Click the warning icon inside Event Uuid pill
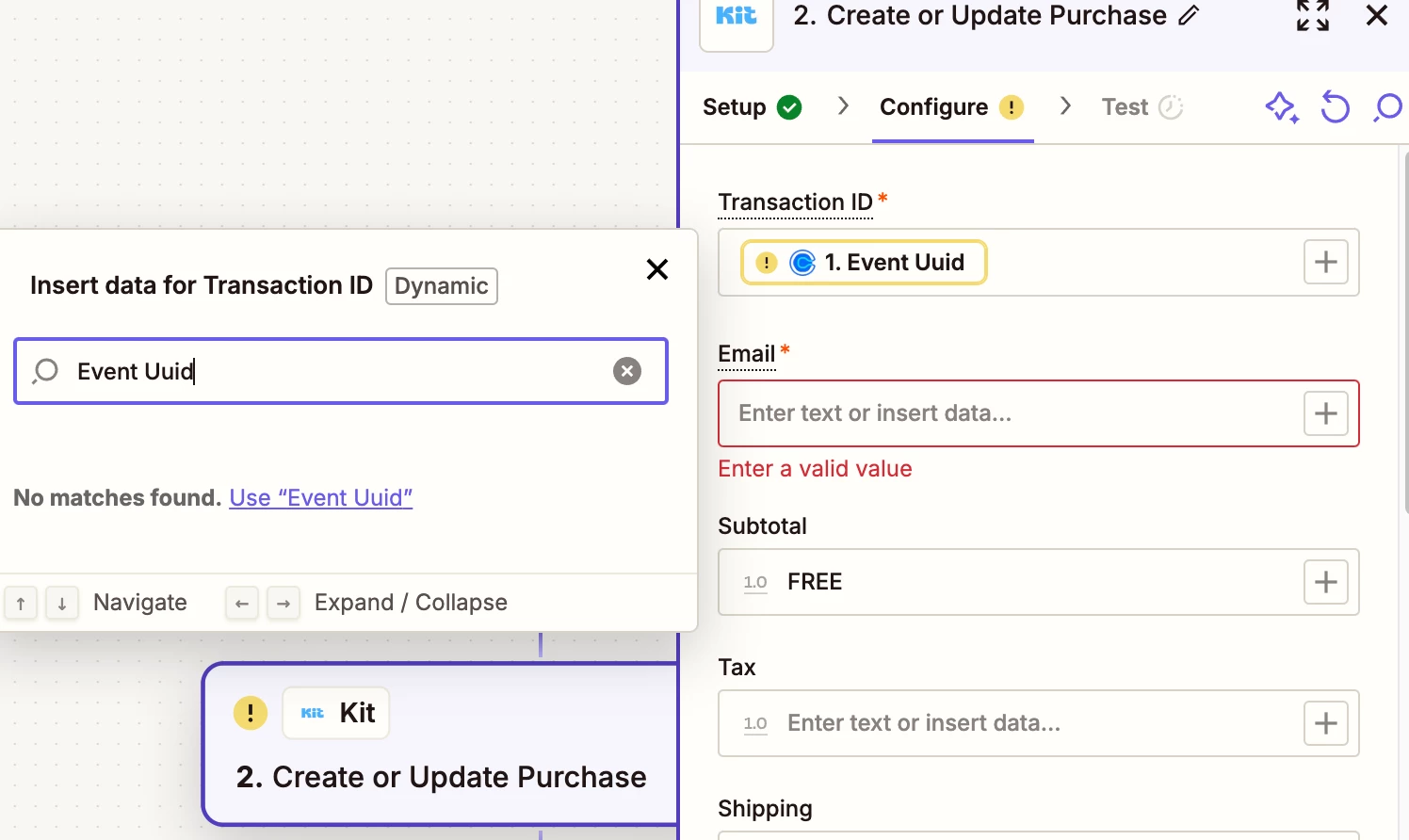The image size is (1409, 840). pyautogui.click(x=767, y=263)
